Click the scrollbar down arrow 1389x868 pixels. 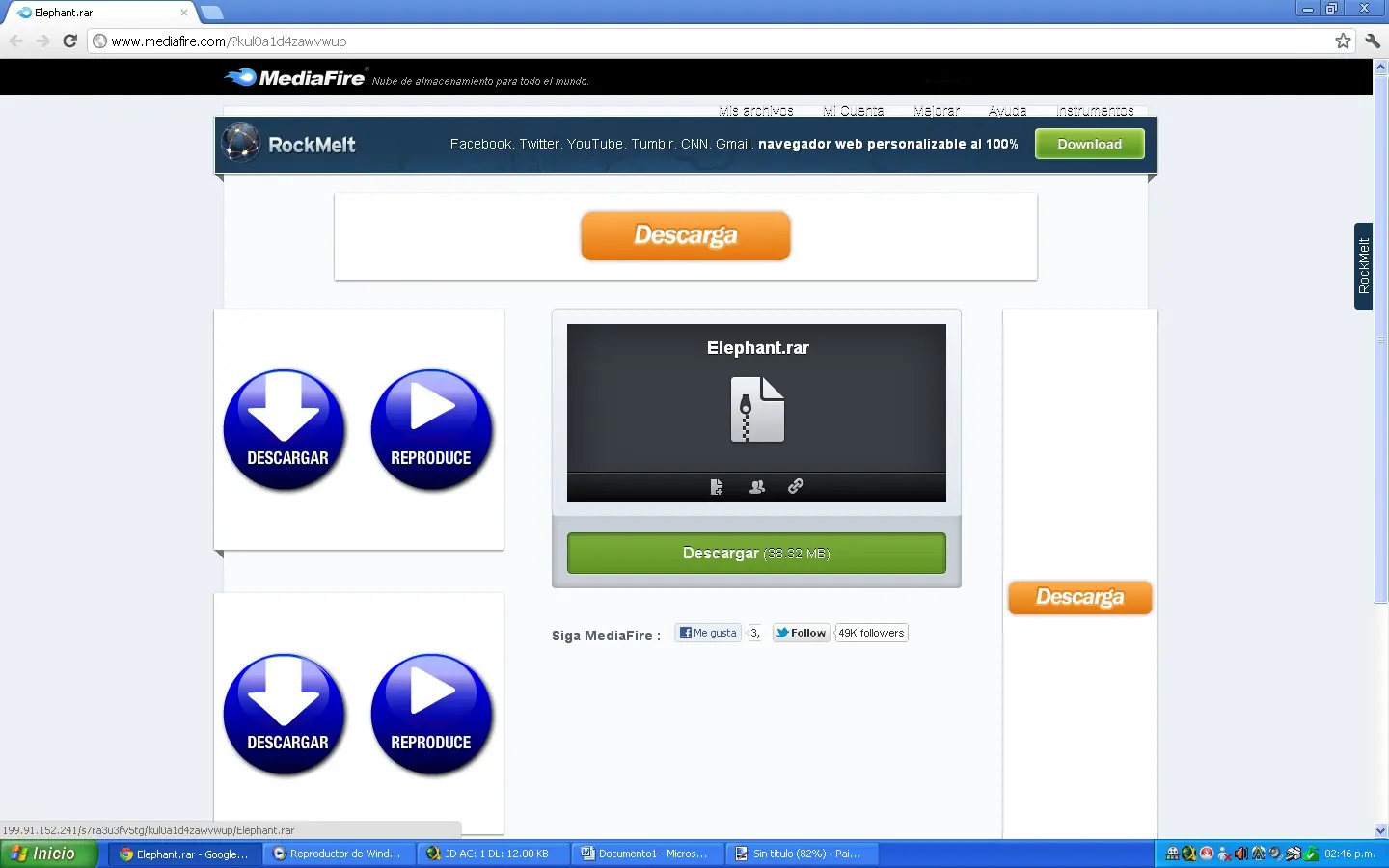pos(1380,830)
